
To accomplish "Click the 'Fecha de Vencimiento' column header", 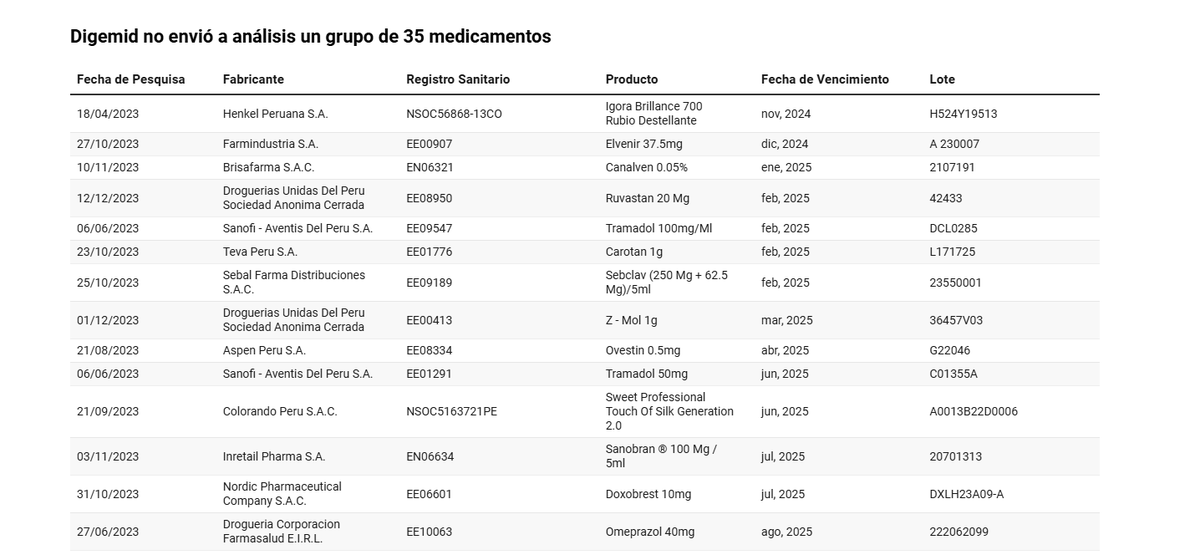I will point(825,79).
